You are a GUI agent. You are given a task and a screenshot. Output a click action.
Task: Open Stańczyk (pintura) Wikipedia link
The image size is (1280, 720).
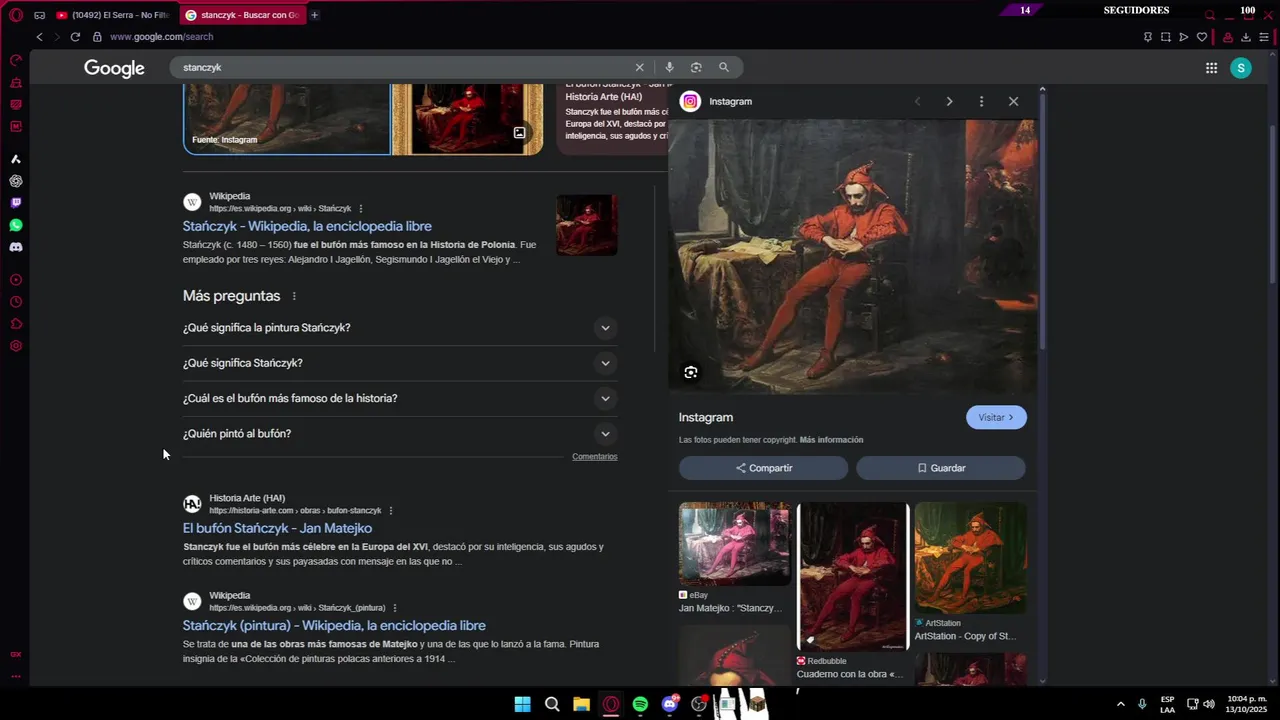(x=334, y=625)
